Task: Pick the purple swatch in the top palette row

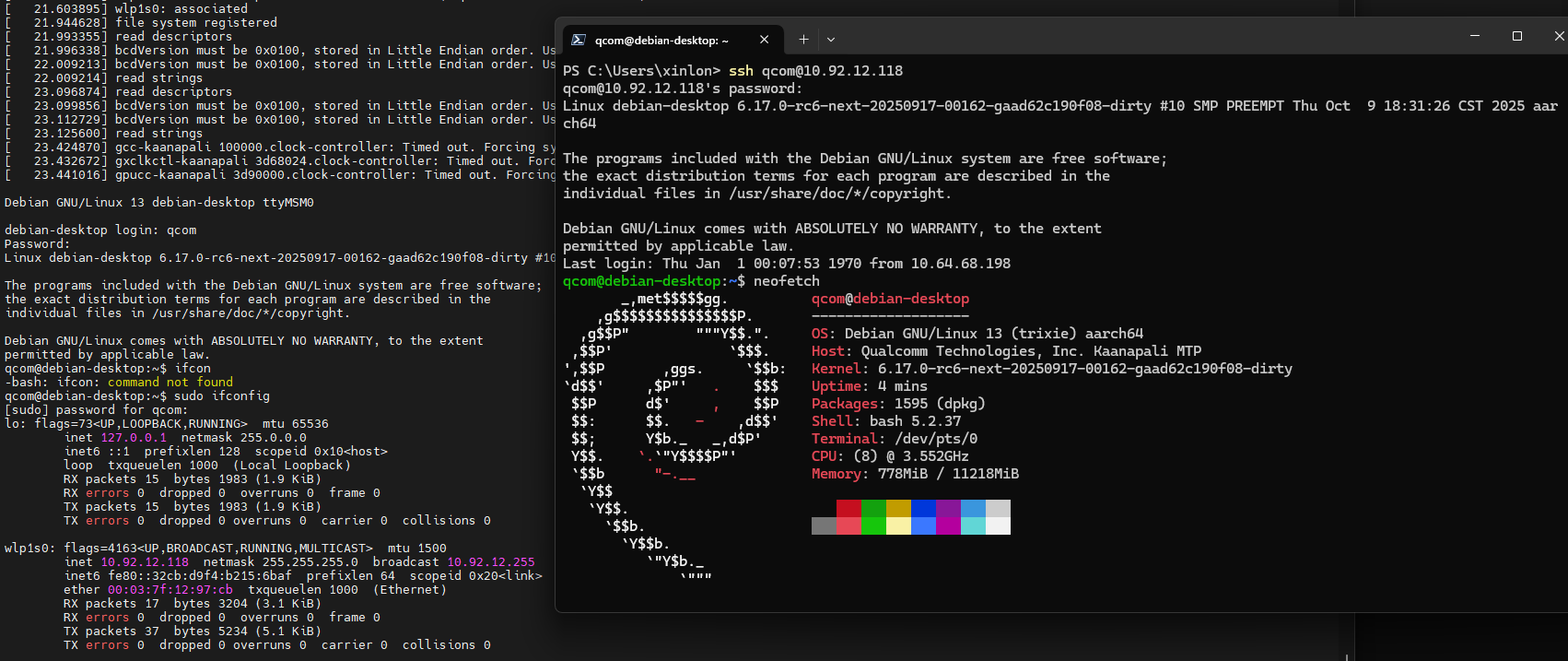Action: tap(948, 508)
